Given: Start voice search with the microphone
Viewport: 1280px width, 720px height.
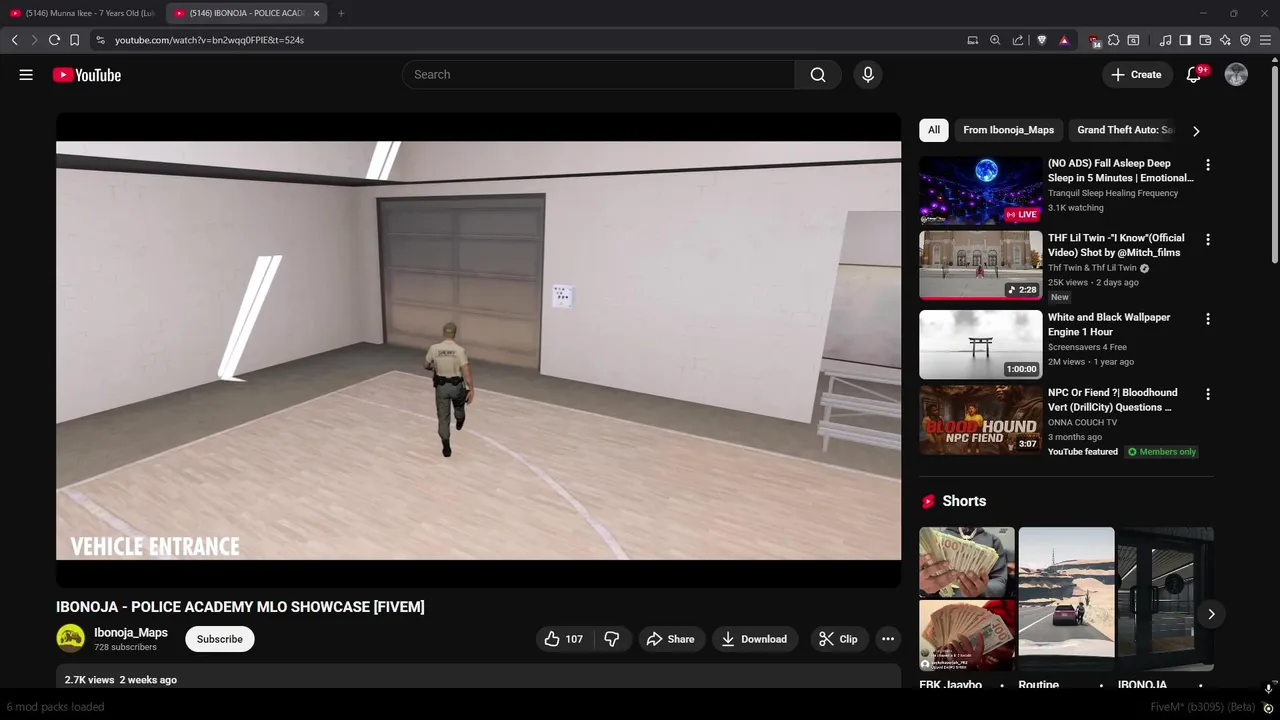Looking at the screenshot, I should pyautogui.click(x=868, y=75).
